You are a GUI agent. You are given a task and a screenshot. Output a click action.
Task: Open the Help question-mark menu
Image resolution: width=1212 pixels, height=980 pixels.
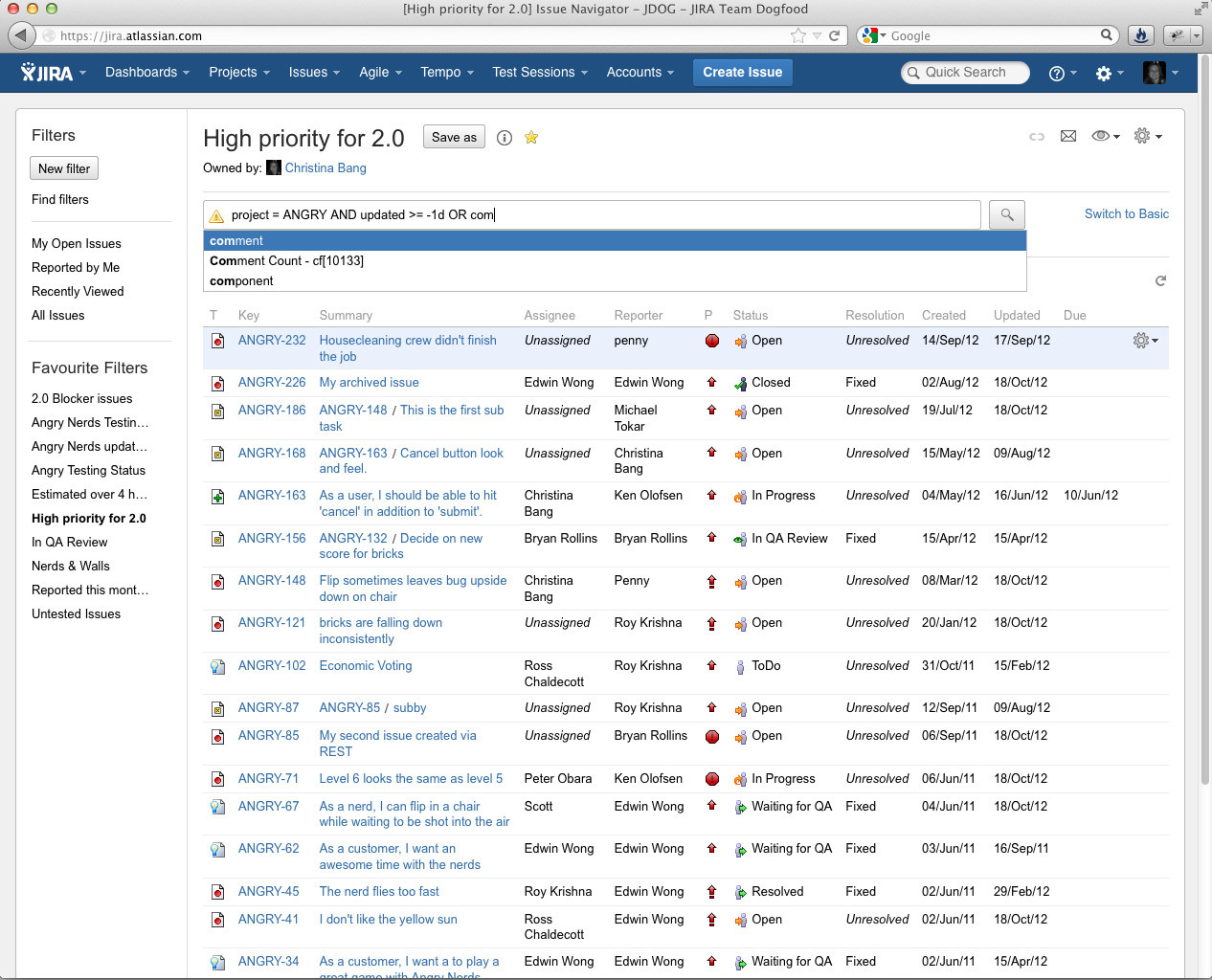pyautogui.click(x=1063, y=74)
